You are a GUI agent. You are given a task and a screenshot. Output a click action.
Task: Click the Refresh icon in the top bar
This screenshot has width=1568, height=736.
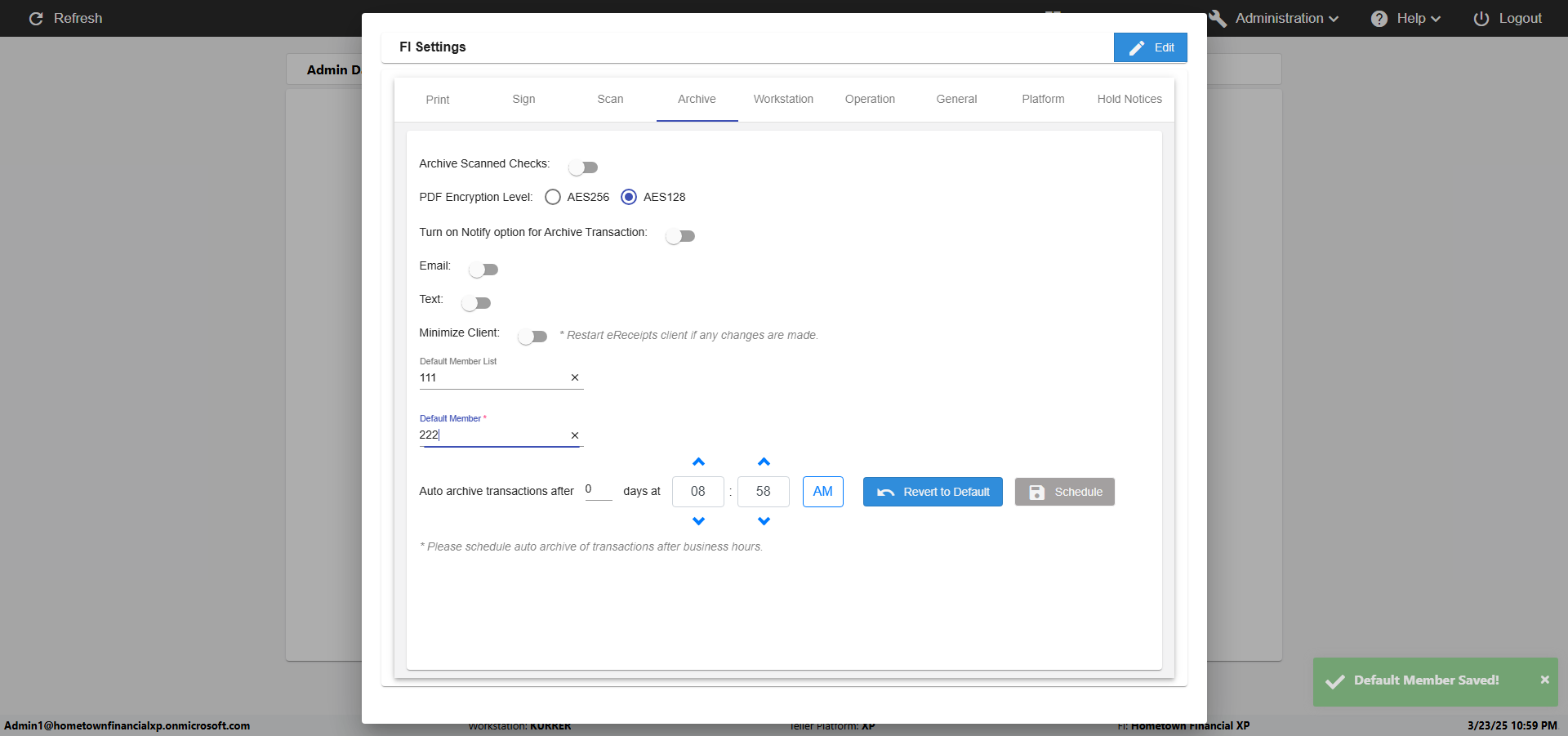[36, 18]
